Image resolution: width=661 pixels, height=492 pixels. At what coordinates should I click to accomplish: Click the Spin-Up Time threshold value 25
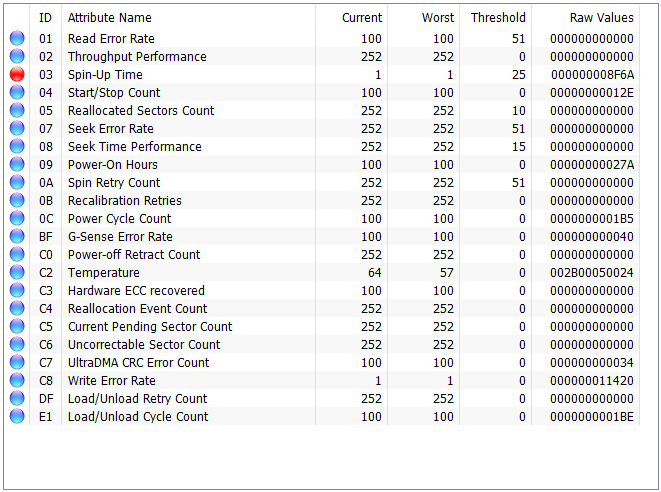point(519,75)
